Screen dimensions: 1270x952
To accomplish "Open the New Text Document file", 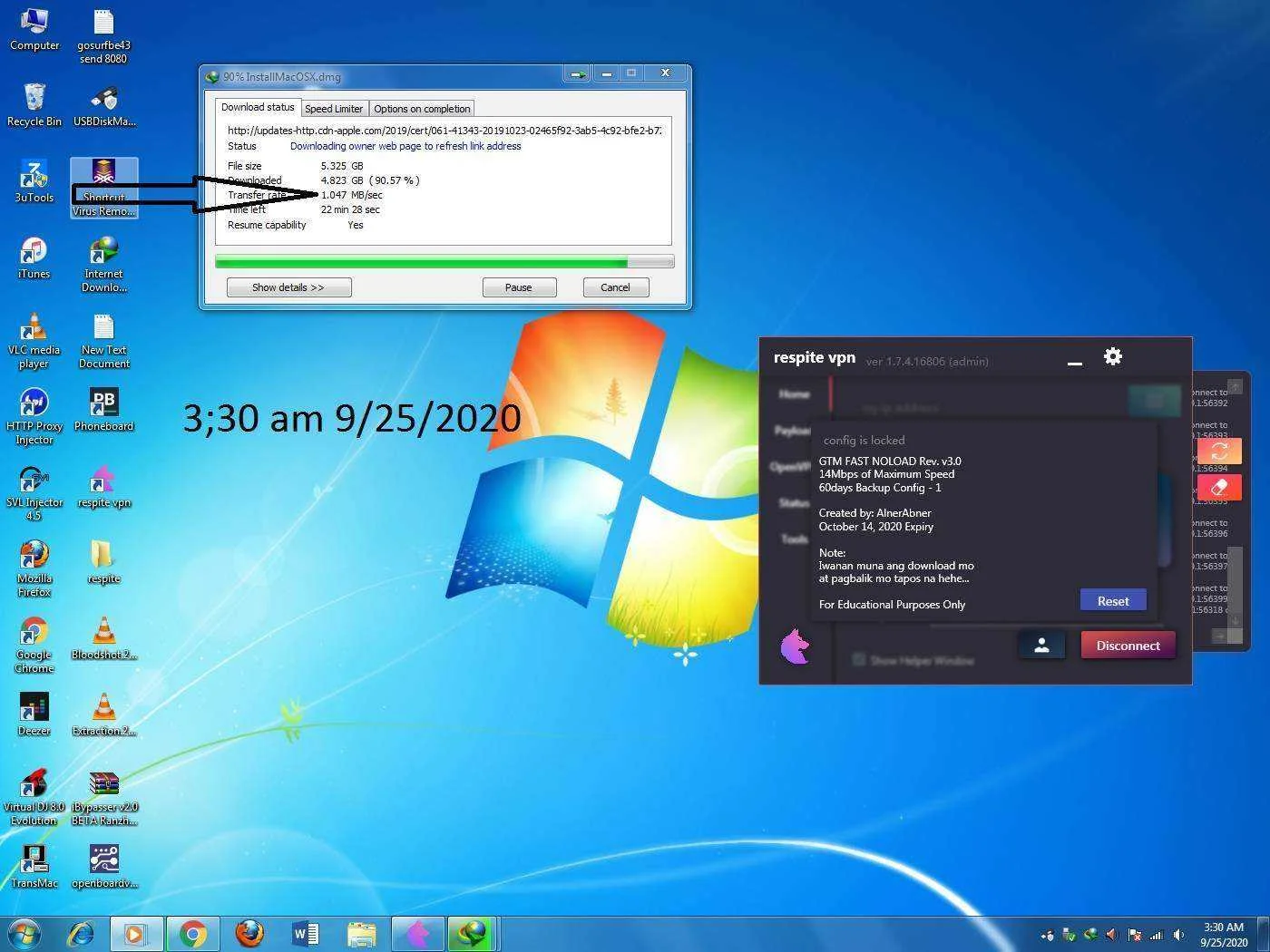I will tap(103, 341).
